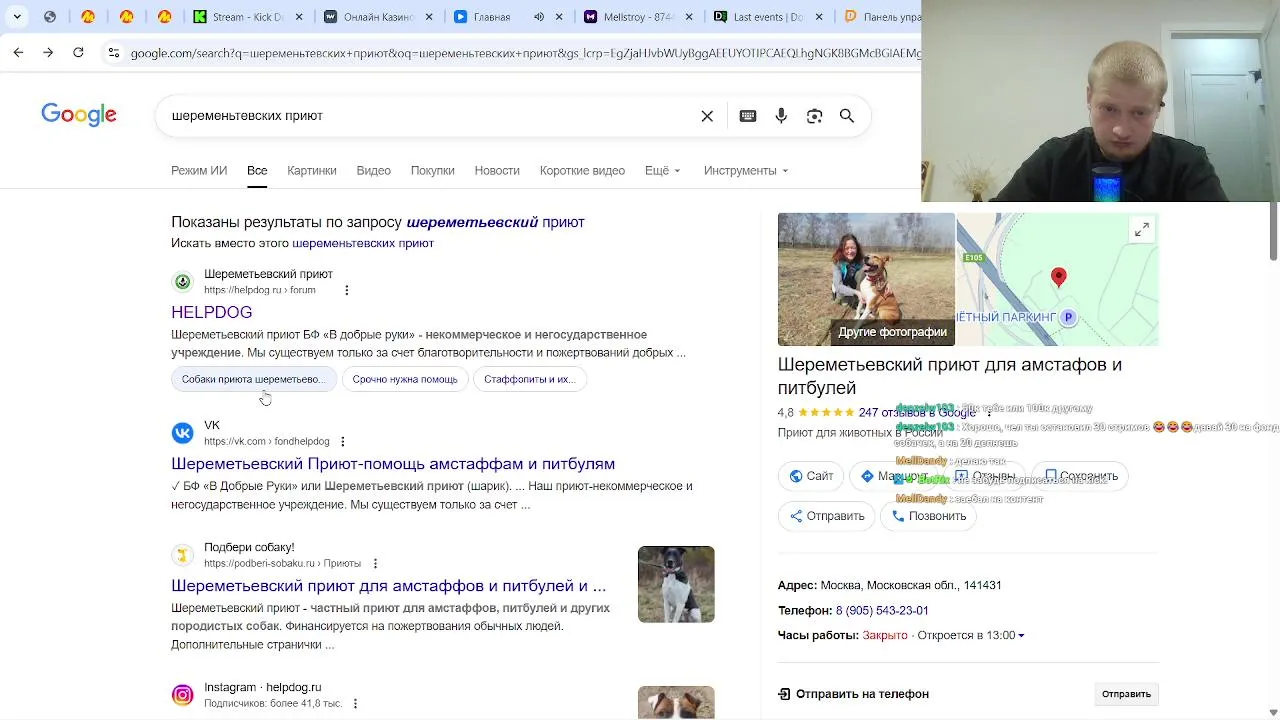The width and height of the screenshot is (1280, 720).
Task: Clear the search query with X
Action: pos(707,116)
